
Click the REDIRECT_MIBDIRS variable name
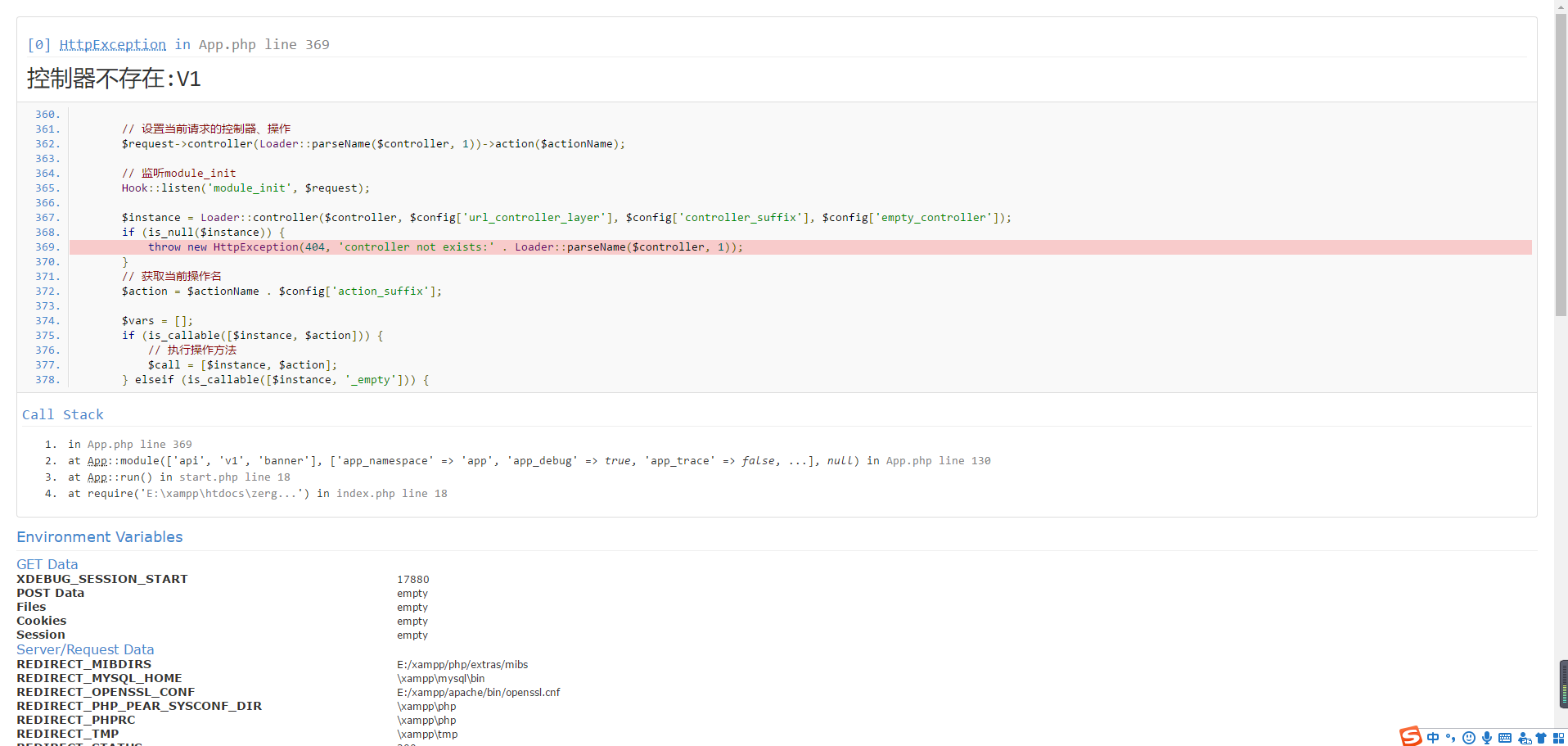84,664
